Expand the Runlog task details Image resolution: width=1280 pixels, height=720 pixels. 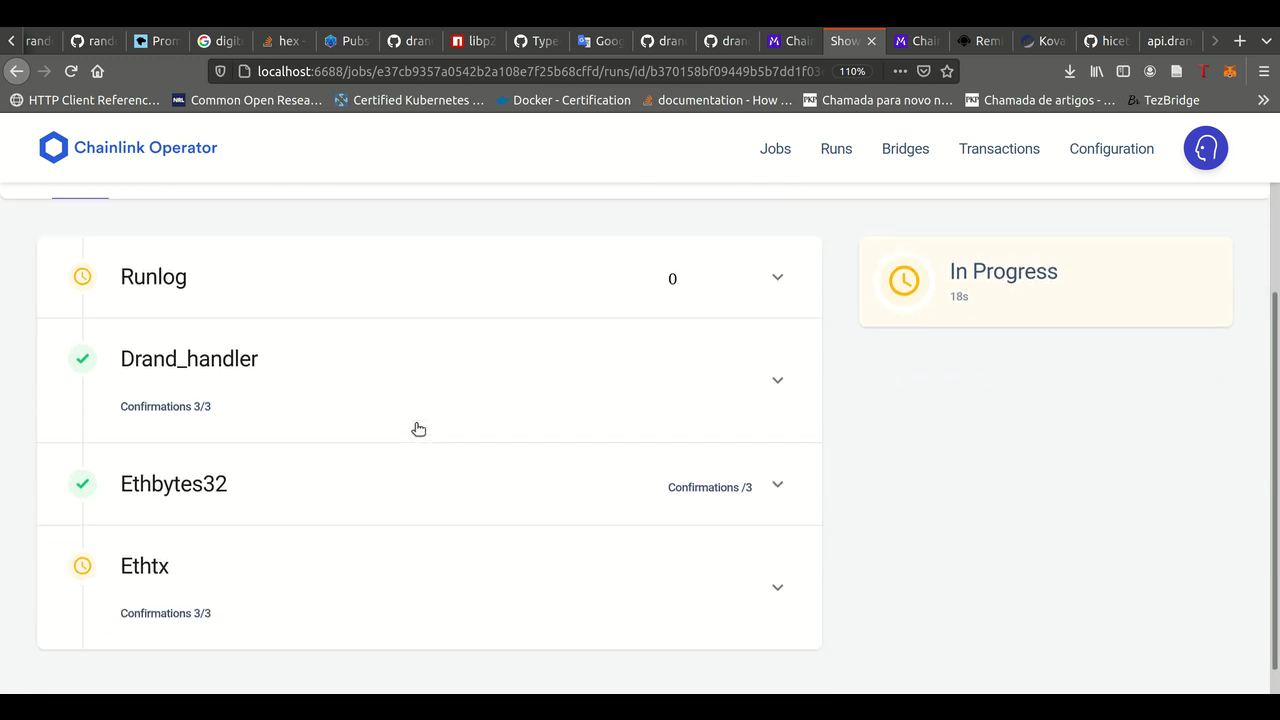(777, 277)
